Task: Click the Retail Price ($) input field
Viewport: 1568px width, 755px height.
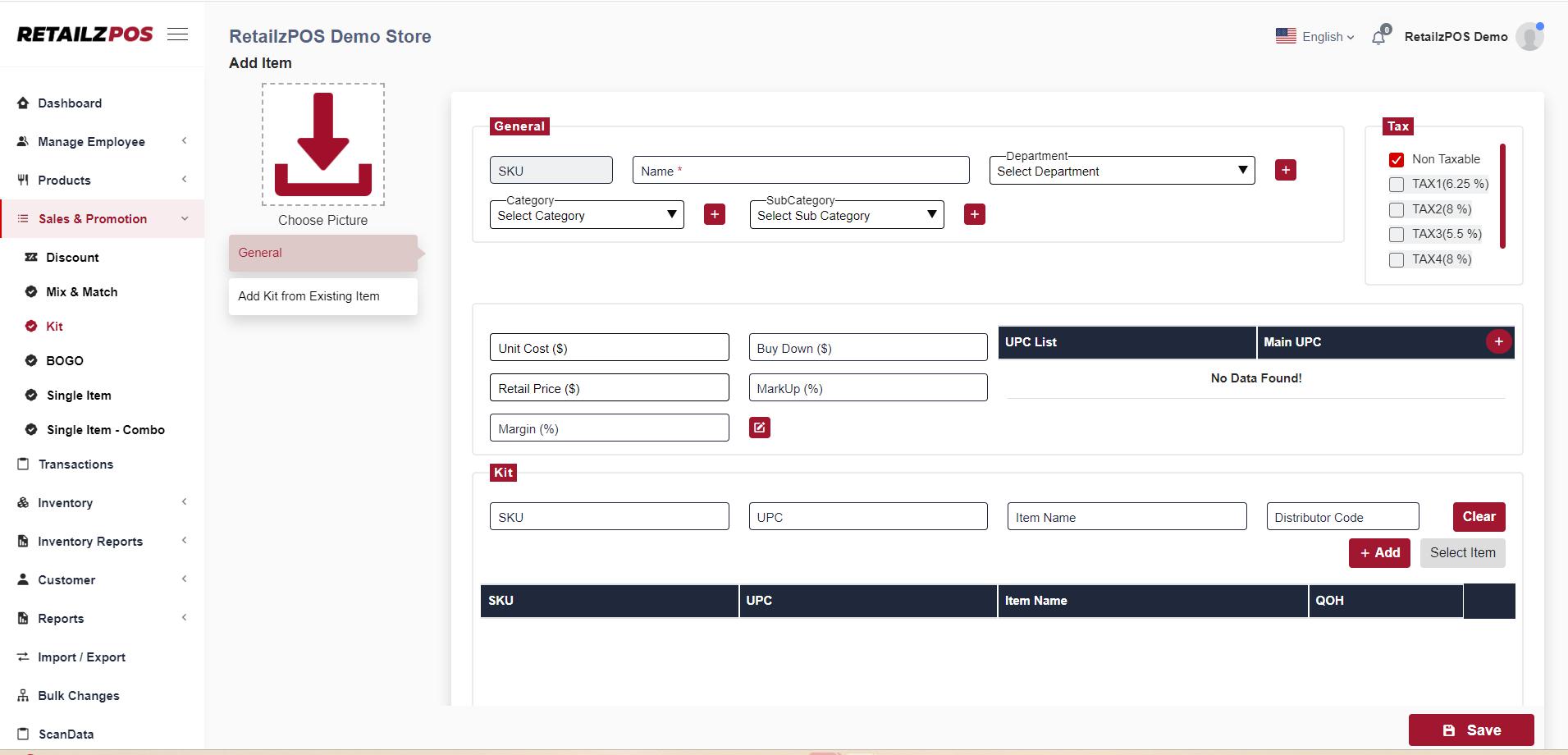Action: (609, 388)
